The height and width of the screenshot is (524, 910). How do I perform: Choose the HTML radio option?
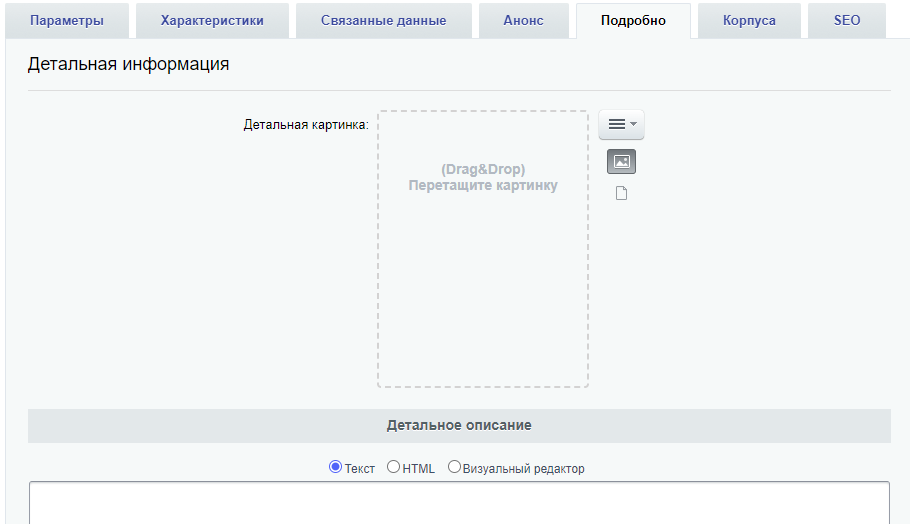[x=393, y=467]
